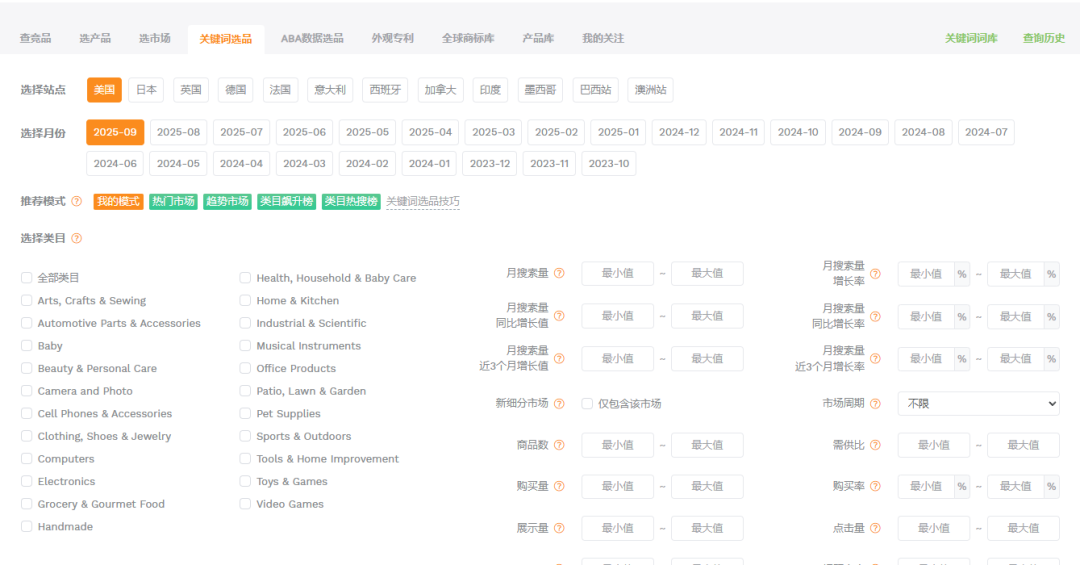Apply 趋势市场 recommended mode
This screenshot has height=565, width=1080.
coord(227,201)
